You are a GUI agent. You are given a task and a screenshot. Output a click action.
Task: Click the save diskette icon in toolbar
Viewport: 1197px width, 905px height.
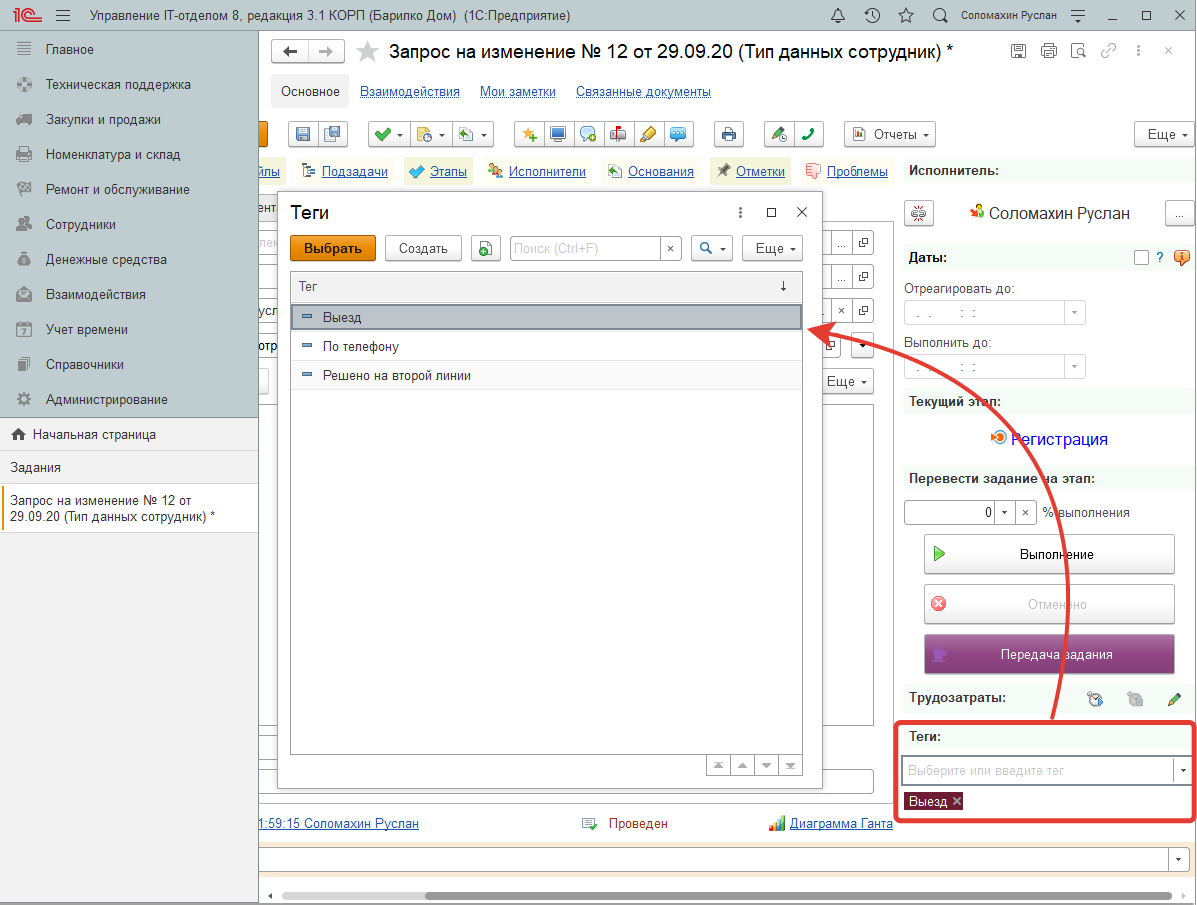(x=303, y=134)
